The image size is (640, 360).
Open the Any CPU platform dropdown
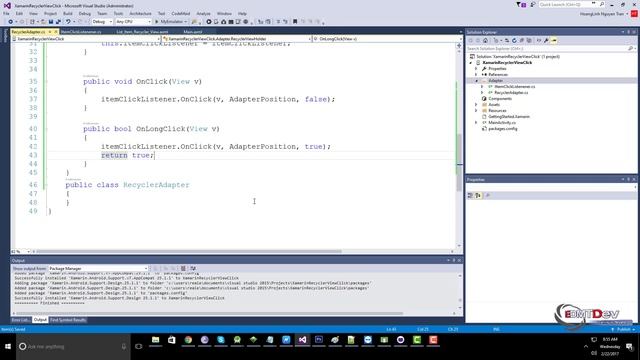click(133, 22)
